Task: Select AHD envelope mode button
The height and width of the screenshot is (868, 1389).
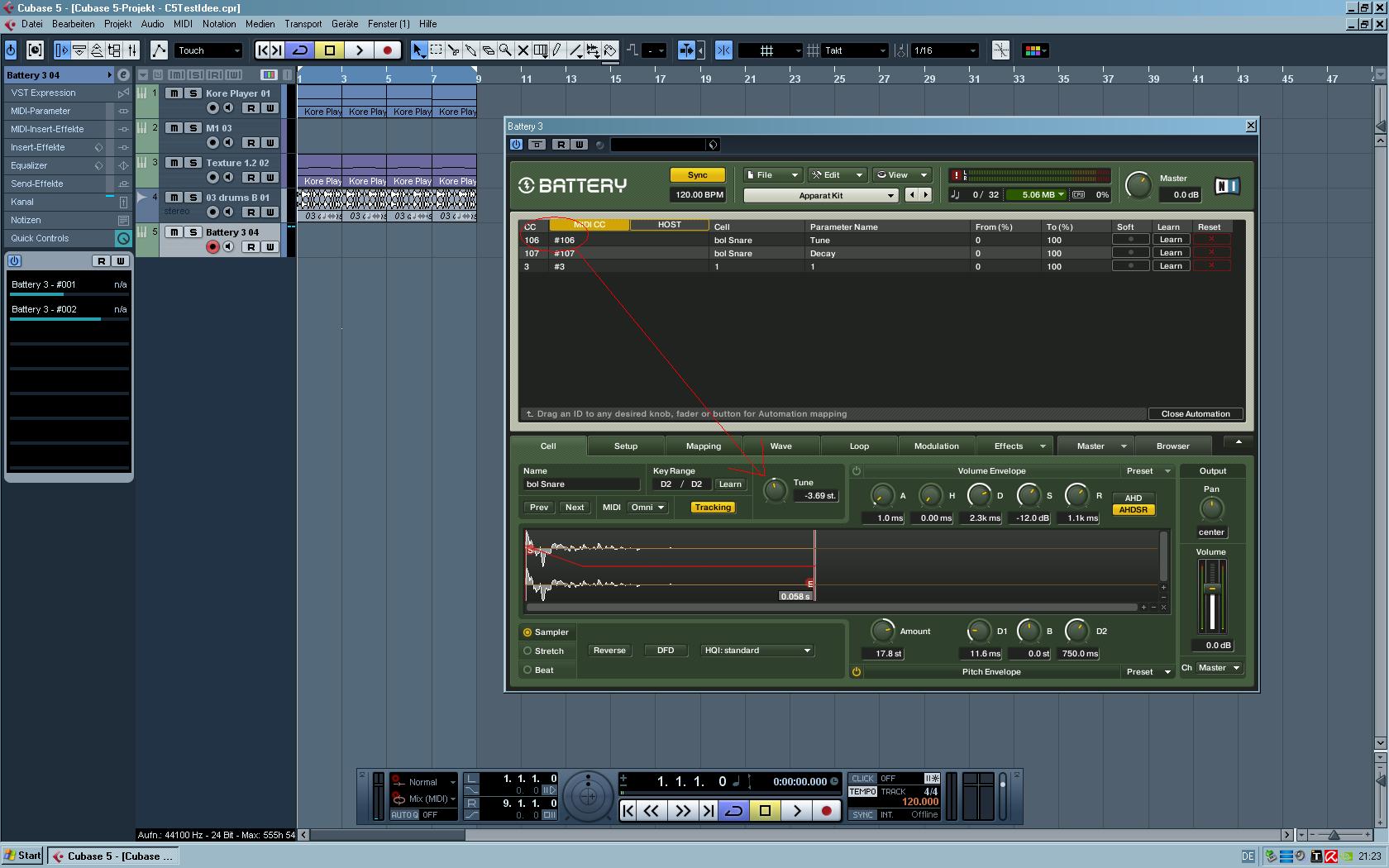Action: 1133,498
